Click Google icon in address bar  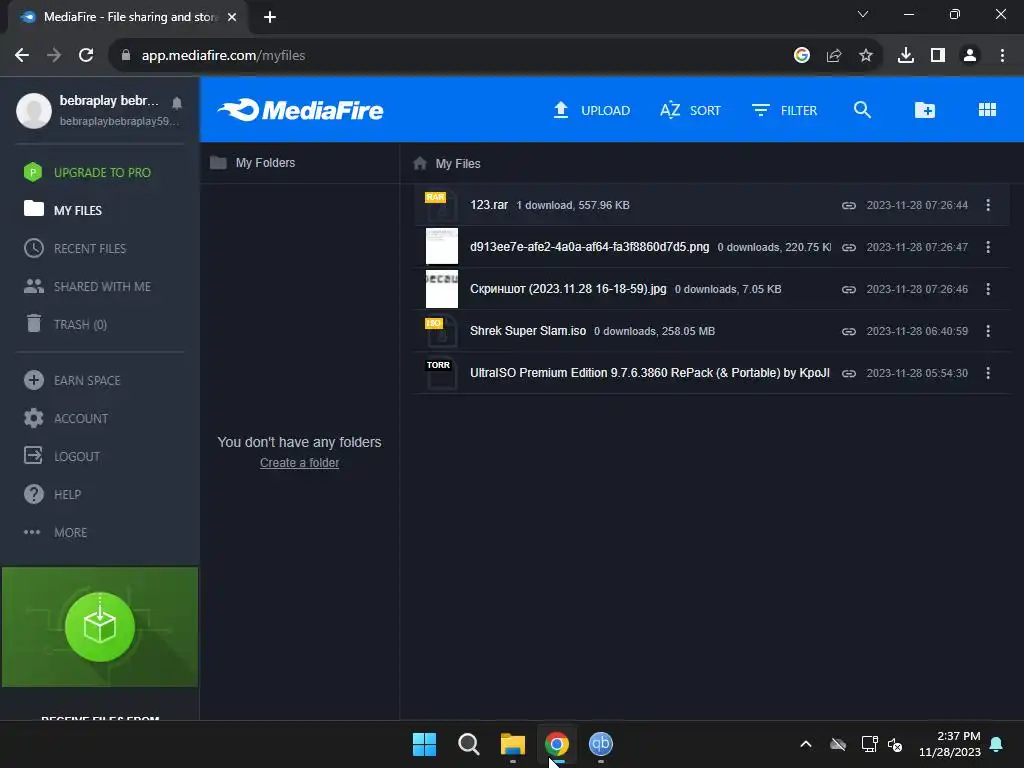802,56
